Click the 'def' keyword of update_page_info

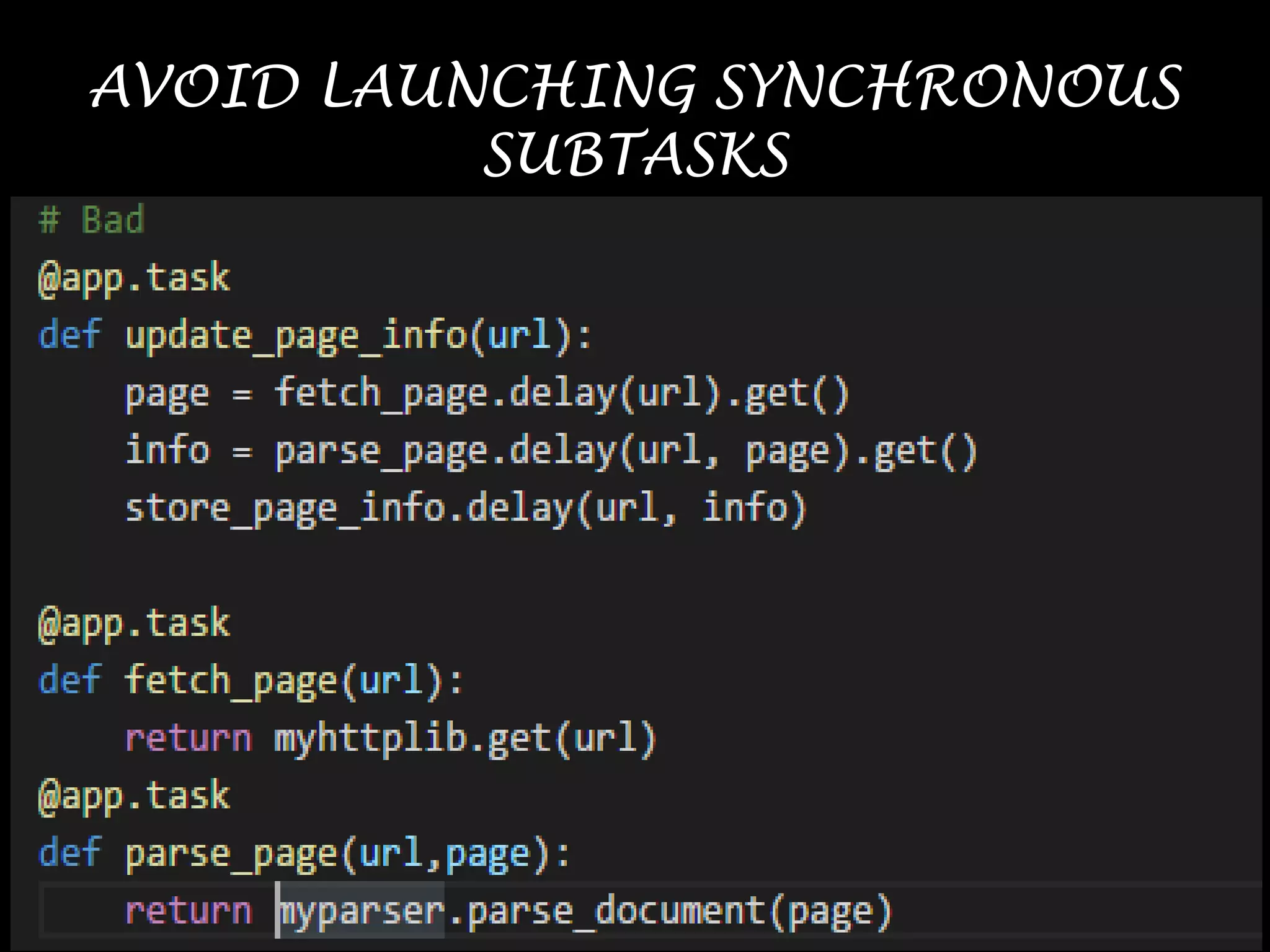[69, 336]
